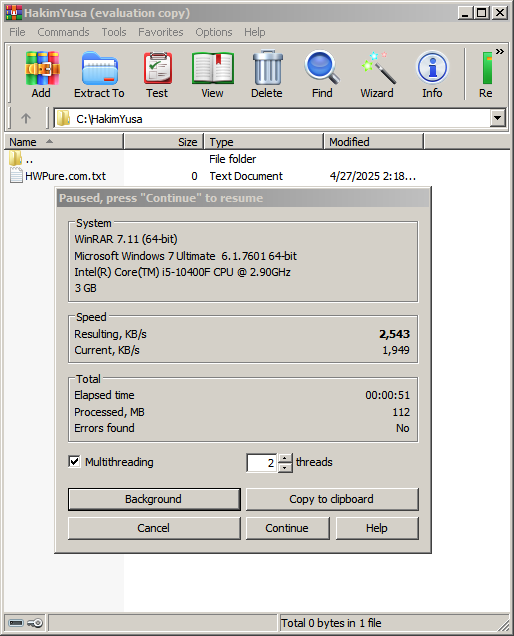
Task: Click the "File folder" type cell
Action: (232, 159)
